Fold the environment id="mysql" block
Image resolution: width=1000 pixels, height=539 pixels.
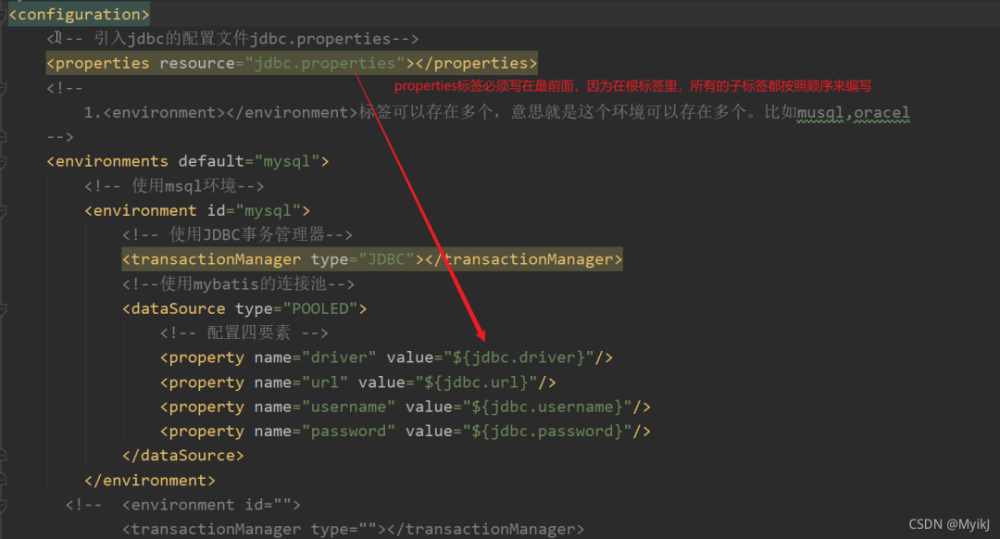point(3,210)
